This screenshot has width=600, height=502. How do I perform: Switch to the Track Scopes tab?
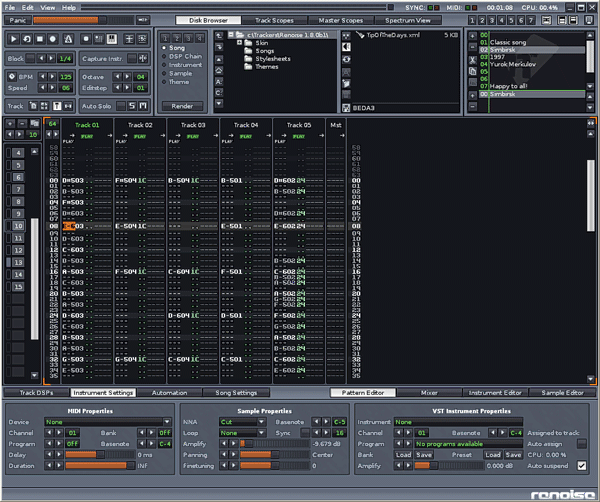point(274,20)
